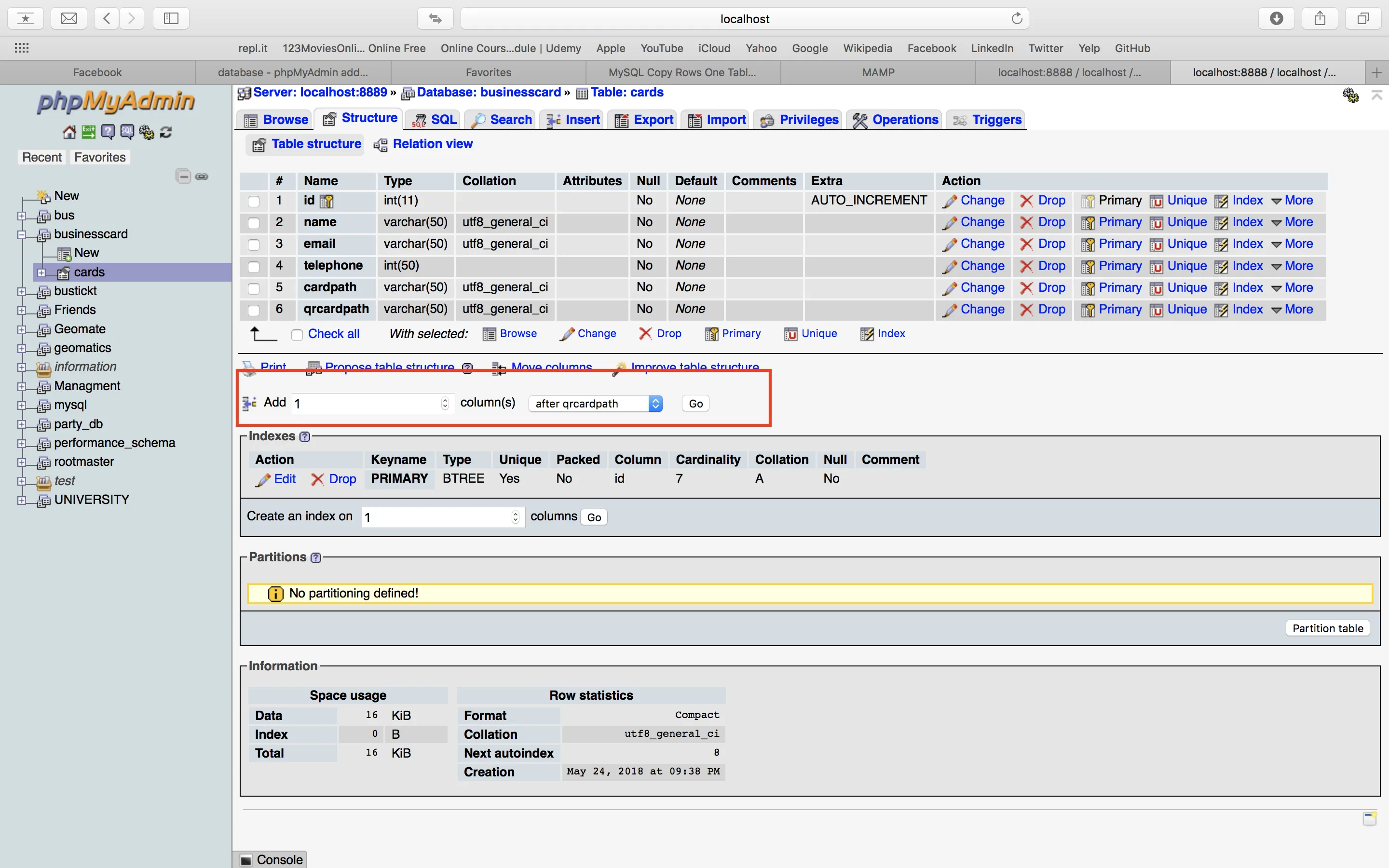Tick the telephone column row checkbox

[253, 266]
